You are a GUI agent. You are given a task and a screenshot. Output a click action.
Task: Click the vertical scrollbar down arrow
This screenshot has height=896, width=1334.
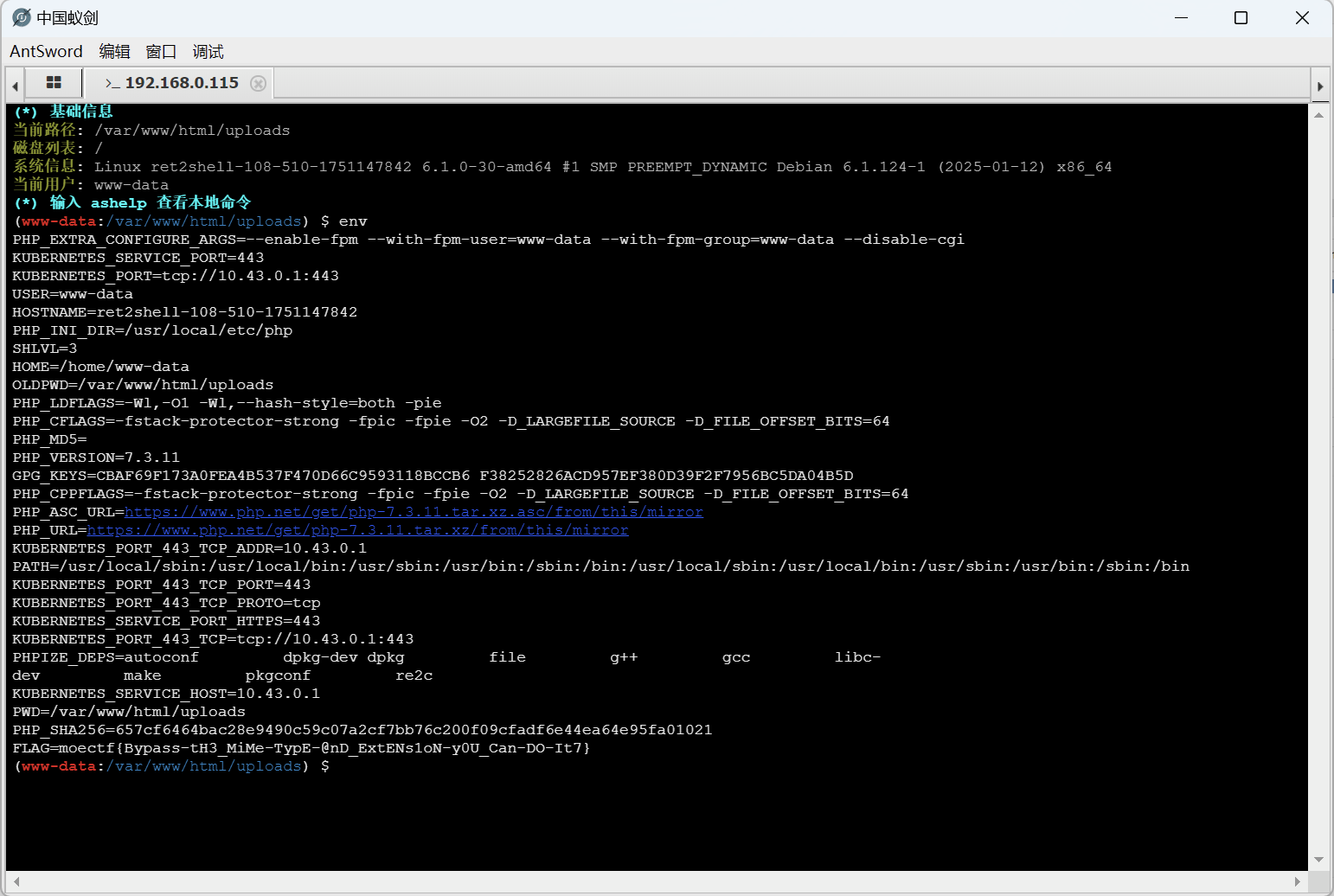[1318, 860]
